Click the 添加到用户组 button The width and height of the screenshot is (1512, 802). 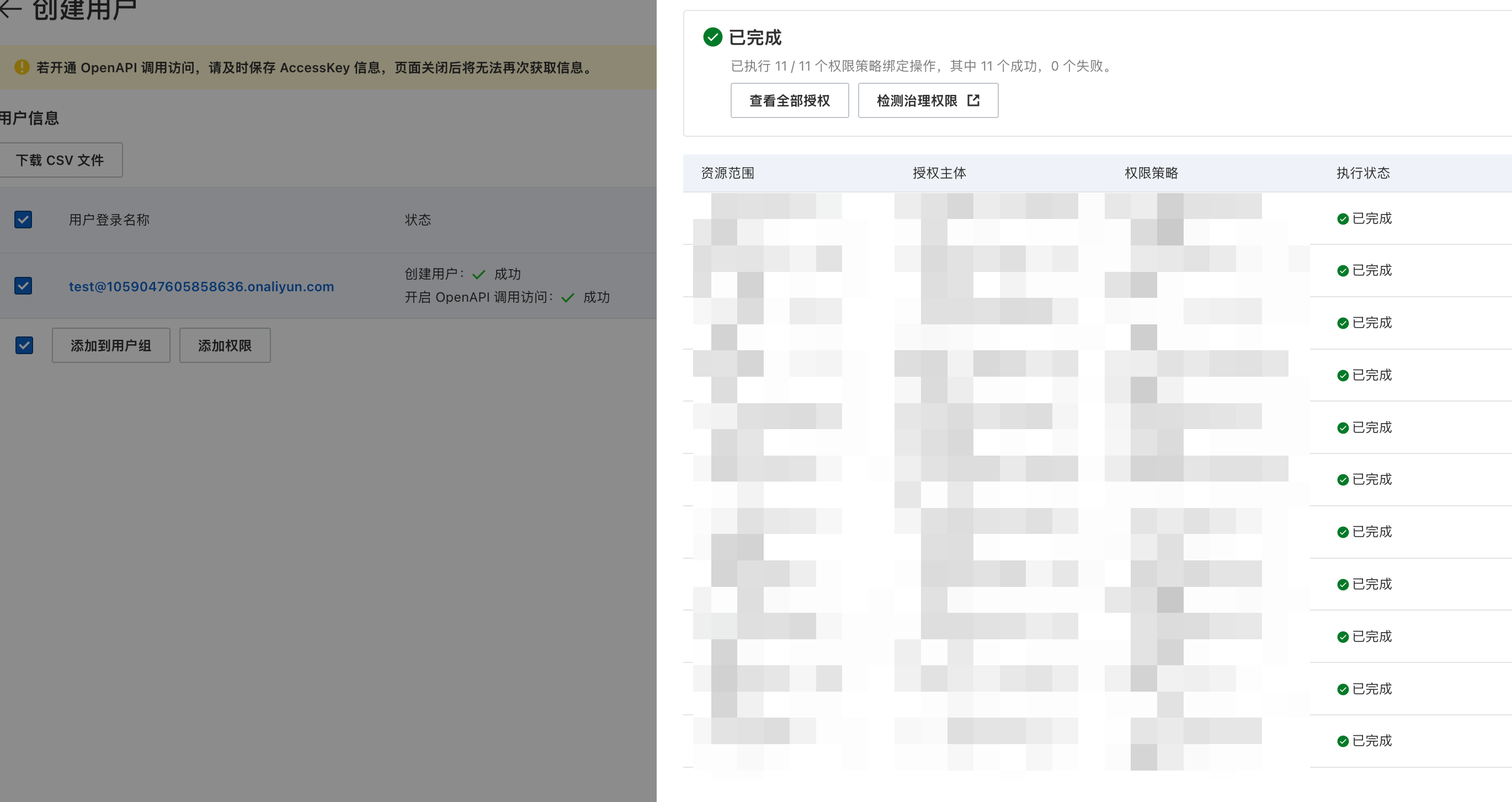(111, 345)
